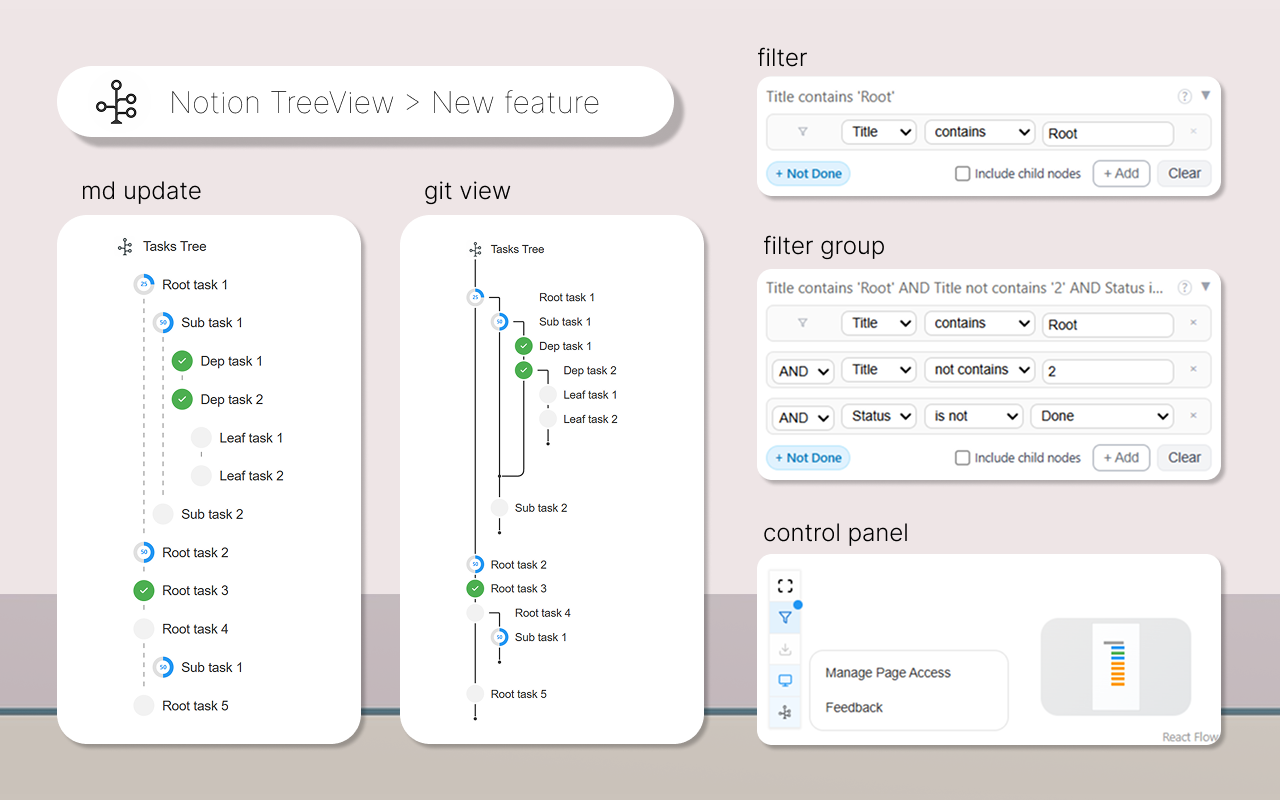Open the 'contains' operator dropdown in the filter panel
The width and height of the screenshot is (1280, 800).
[979, 132]
